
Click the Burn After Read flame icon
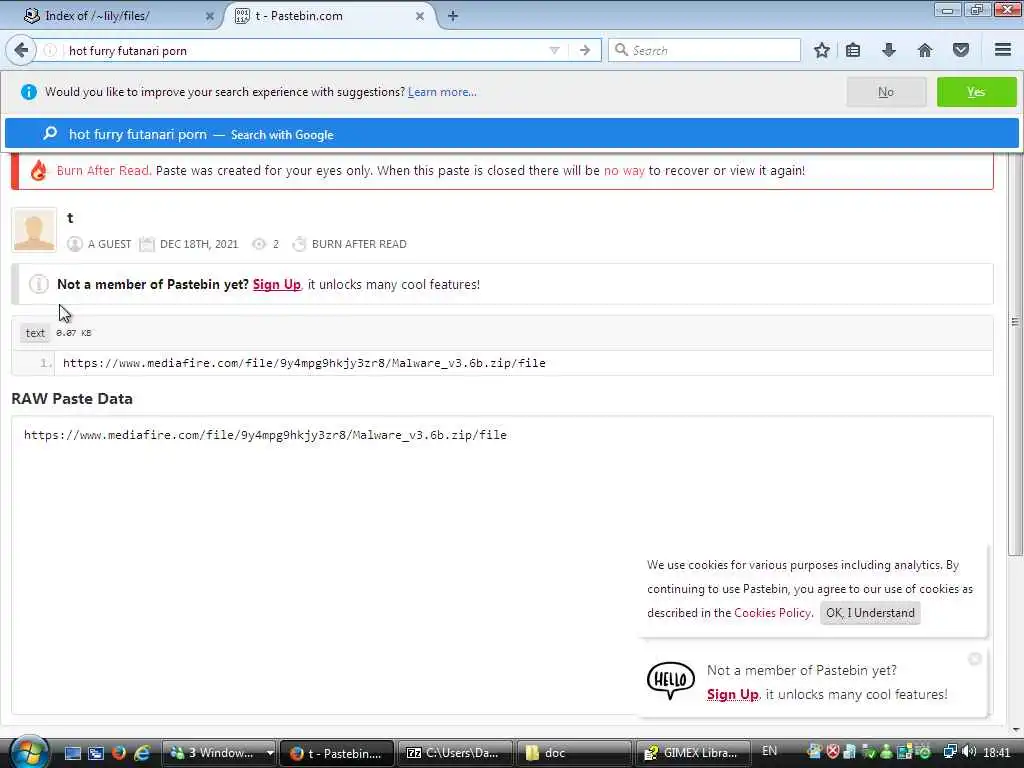[39, 170]
